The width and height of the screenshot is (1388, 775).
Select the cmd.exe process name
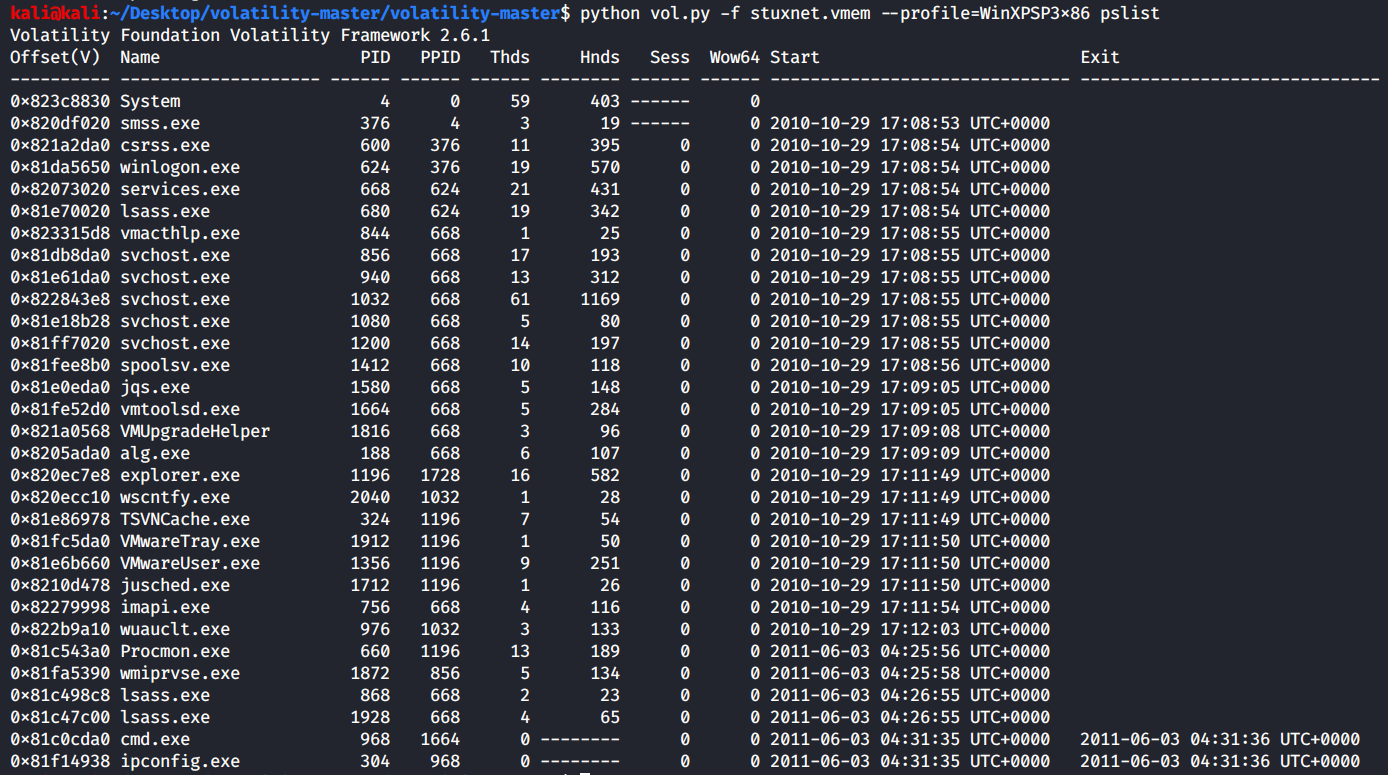(155, 739)
